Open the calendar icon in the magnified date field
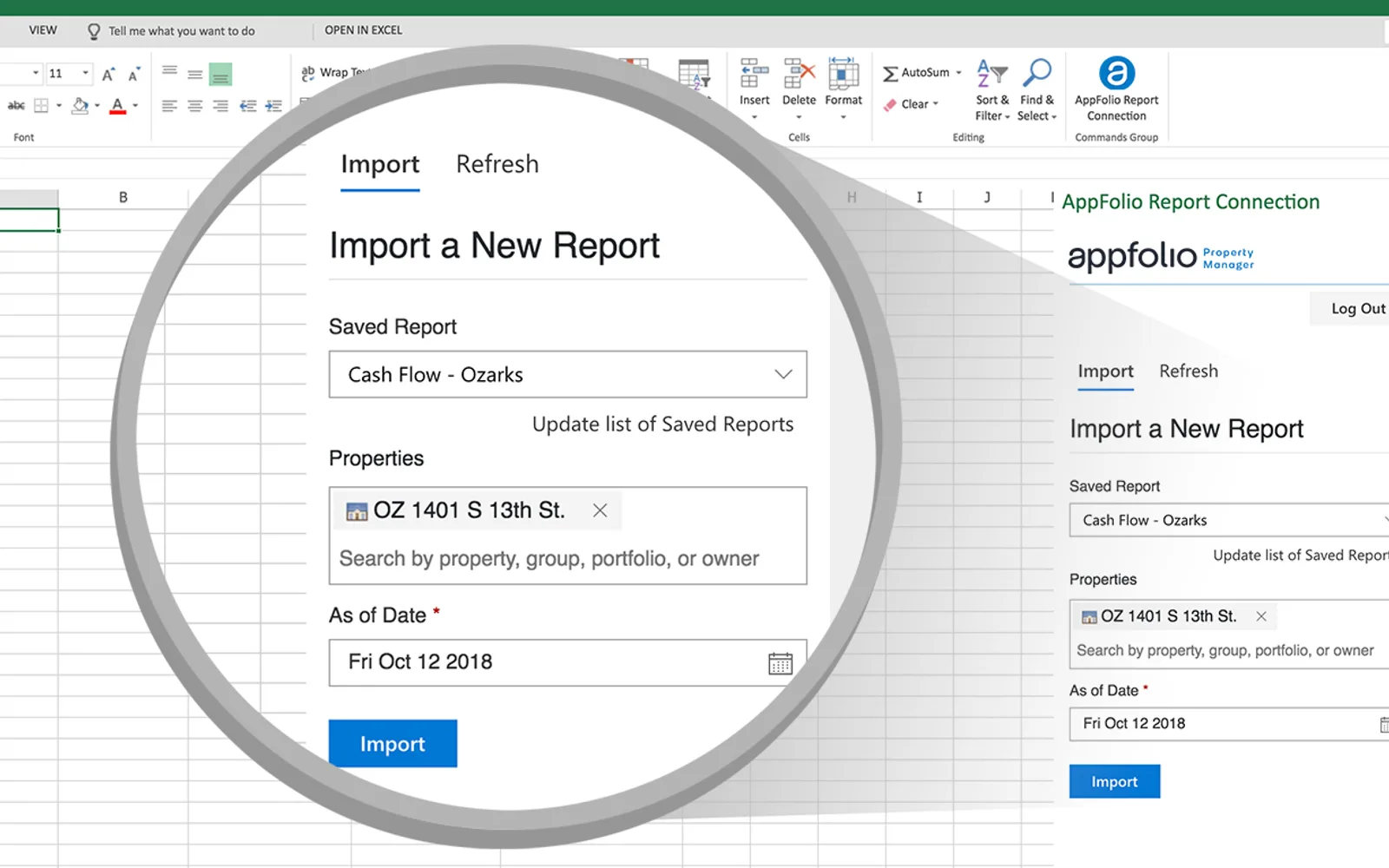 (x=780, y=663)
